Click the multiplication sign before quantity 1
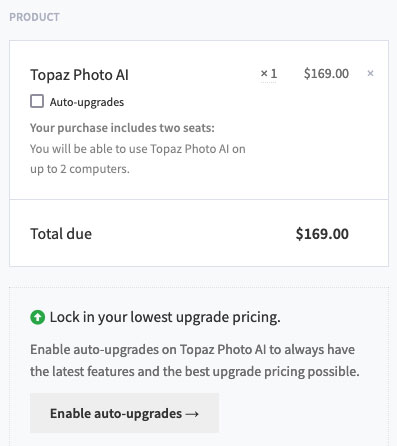The width and height of the screenshot is (397, 446). 264,73
